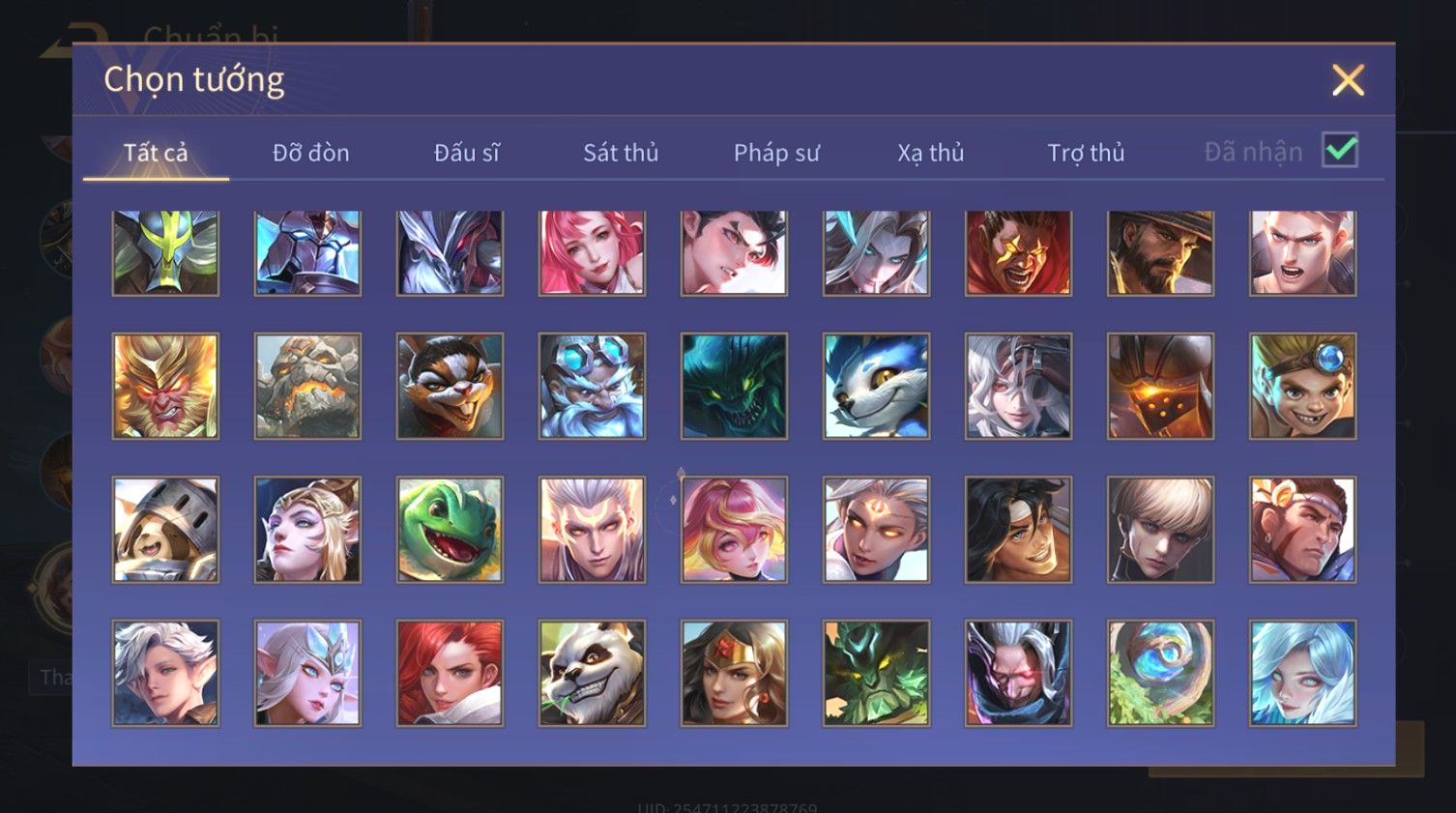This screenshot has height=813, width=1456.
Task: Choose the pink-haired girl hero
Action: click(592, 252)
